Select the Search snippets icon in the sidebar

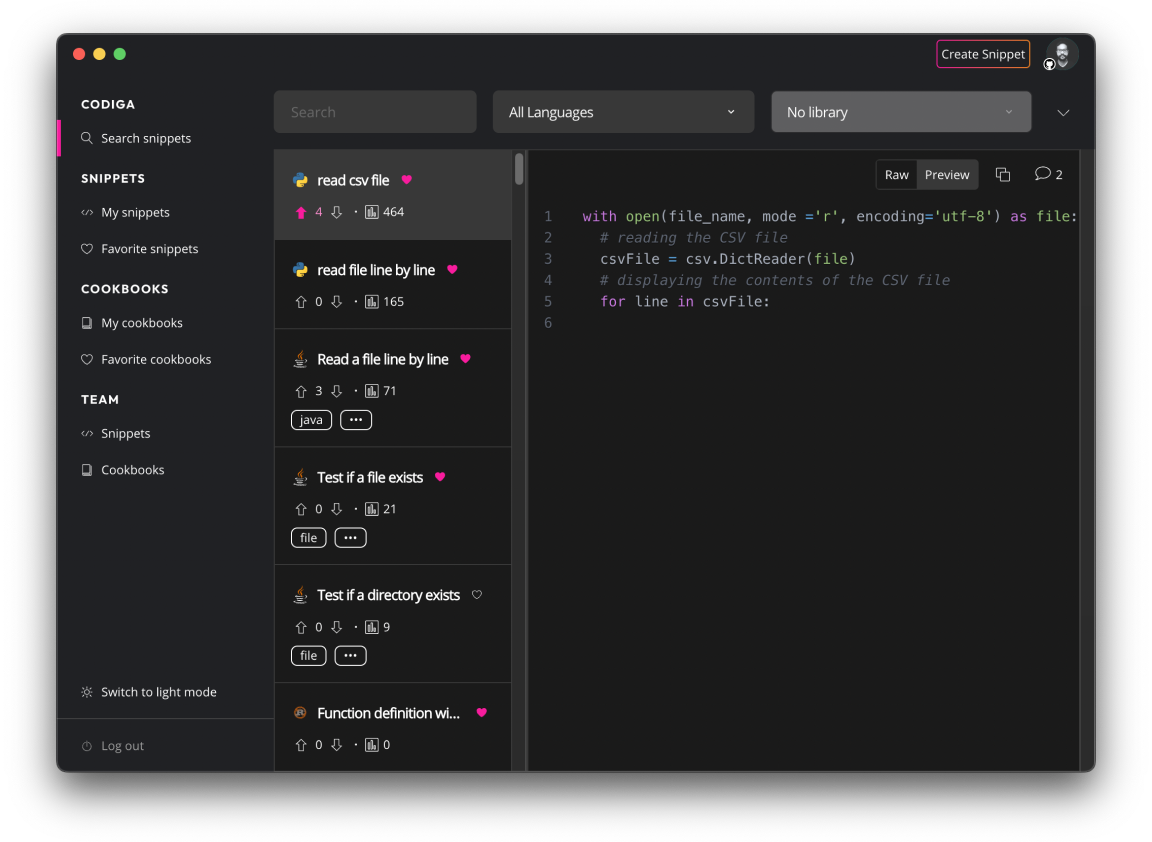click(88, 138)
